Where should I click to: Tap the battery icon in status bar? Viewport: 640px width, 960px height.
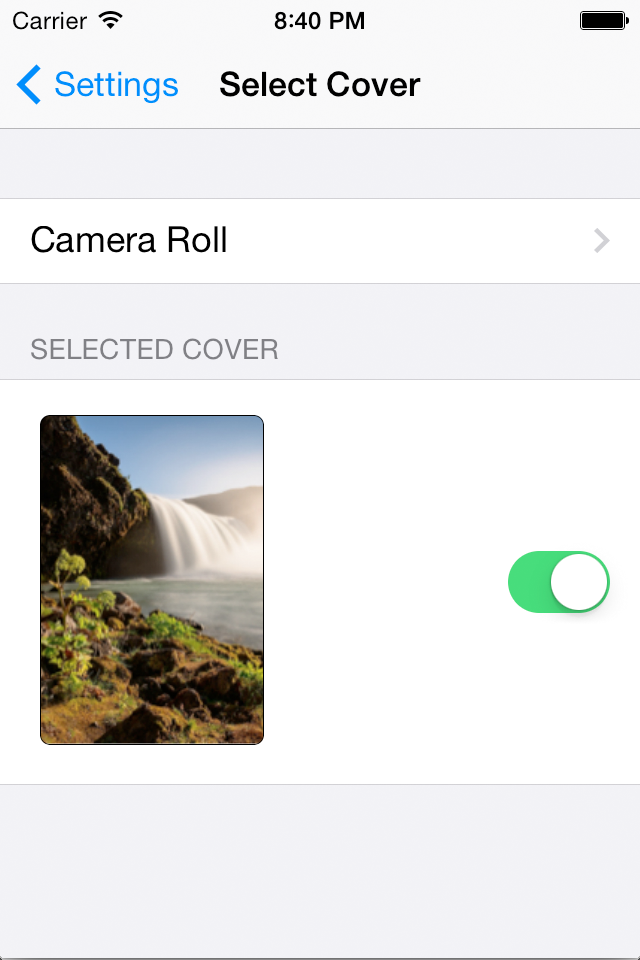(x=602, y=20)
